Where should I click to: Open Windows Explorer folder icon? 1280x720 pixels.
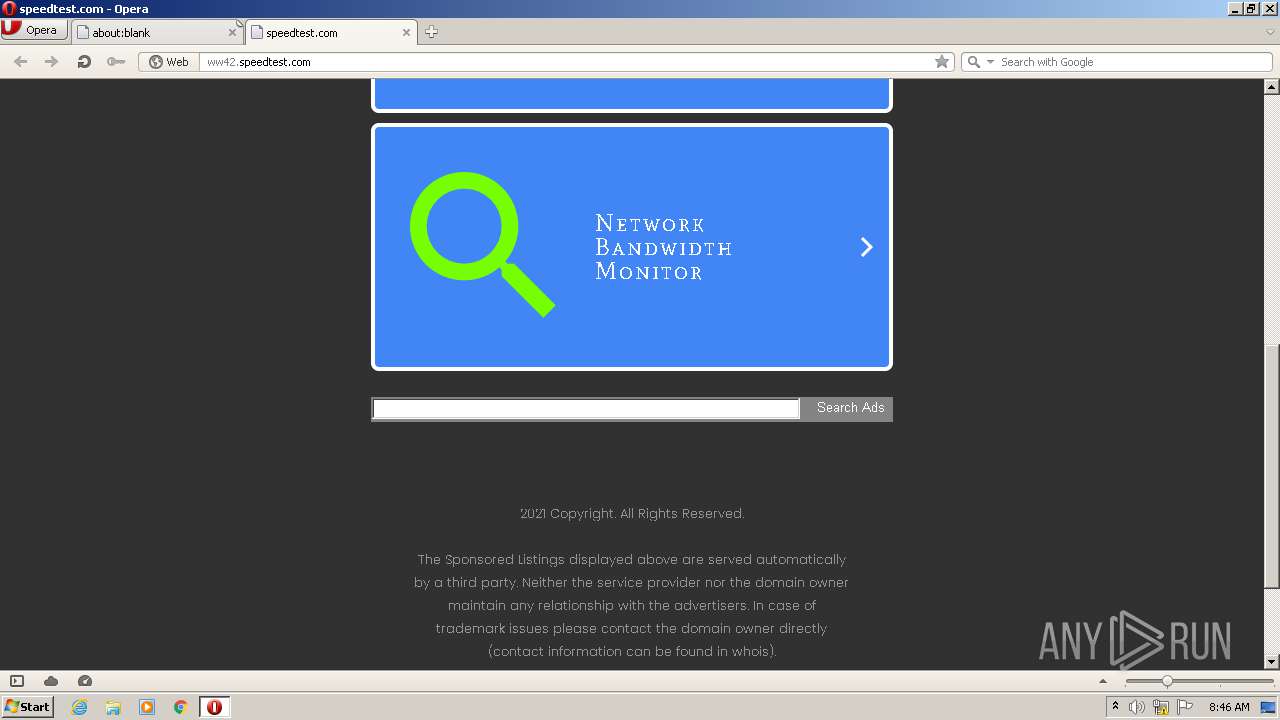[x=113, y=707]
